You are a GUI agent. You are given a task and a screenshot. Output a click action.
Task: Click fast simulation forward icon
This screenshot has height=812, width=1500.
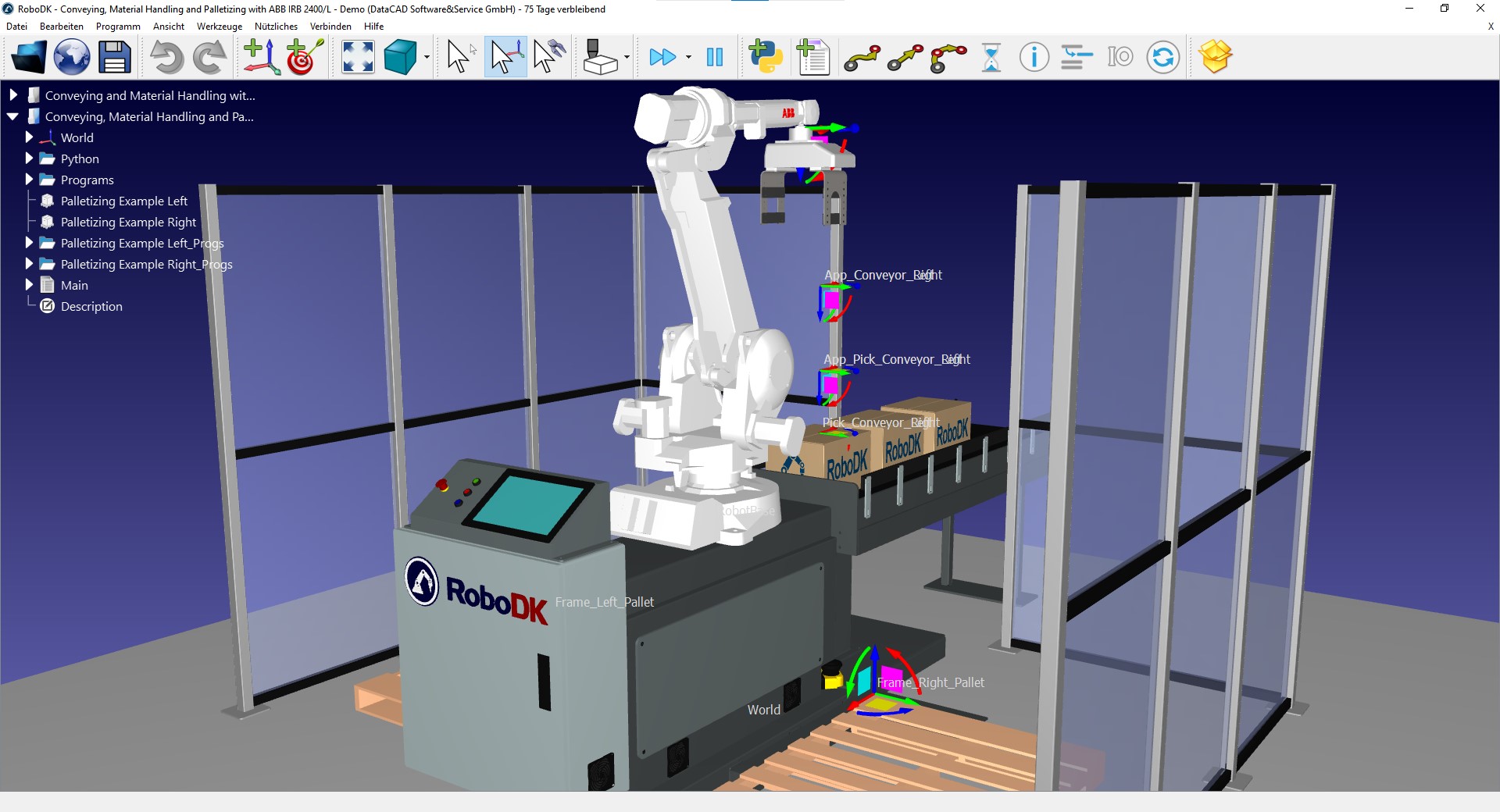pos(662,57)
